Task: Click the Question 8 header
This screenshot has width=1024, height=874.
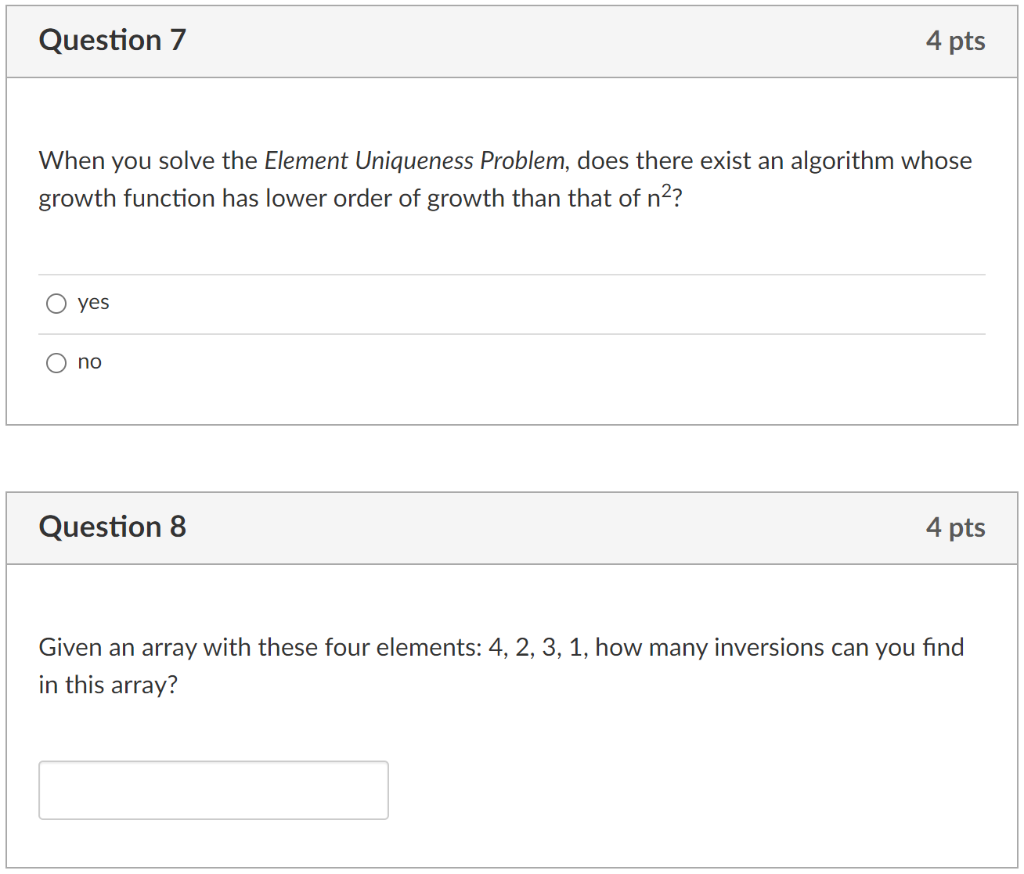Action: coord(111,527)
